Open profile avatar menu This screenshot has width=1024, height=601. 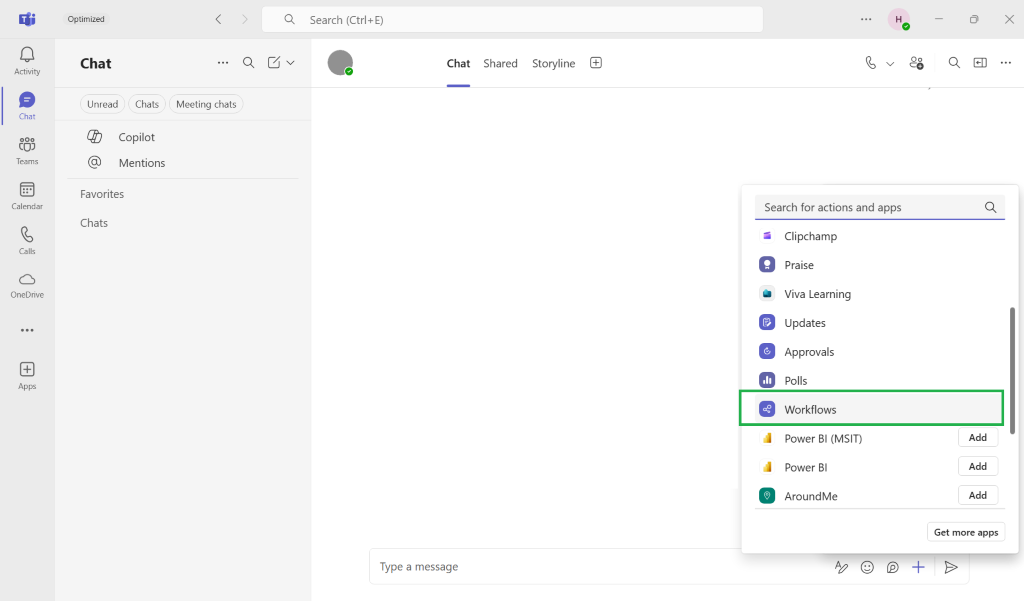click(x=899, y=19)
